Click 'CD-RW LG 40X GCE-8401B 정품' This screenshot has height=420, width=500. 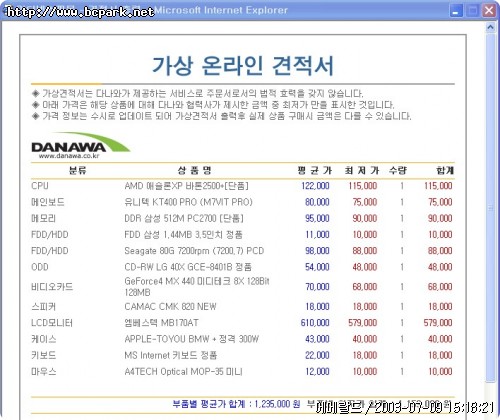tap(188, 267)
